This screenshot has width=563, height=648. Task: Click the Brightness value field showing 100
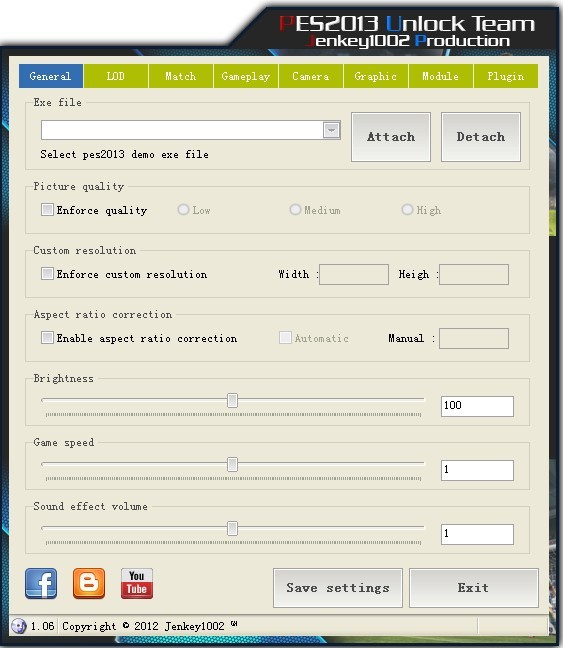(x=477, y=406)
